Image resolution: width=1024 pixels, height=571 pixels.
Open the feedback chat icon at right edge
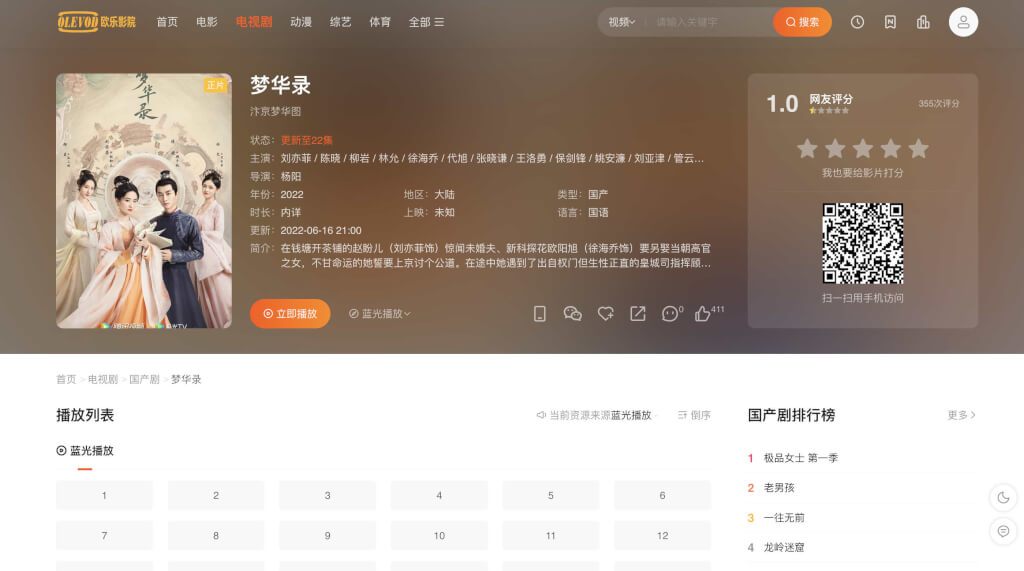coord(1003,531)
